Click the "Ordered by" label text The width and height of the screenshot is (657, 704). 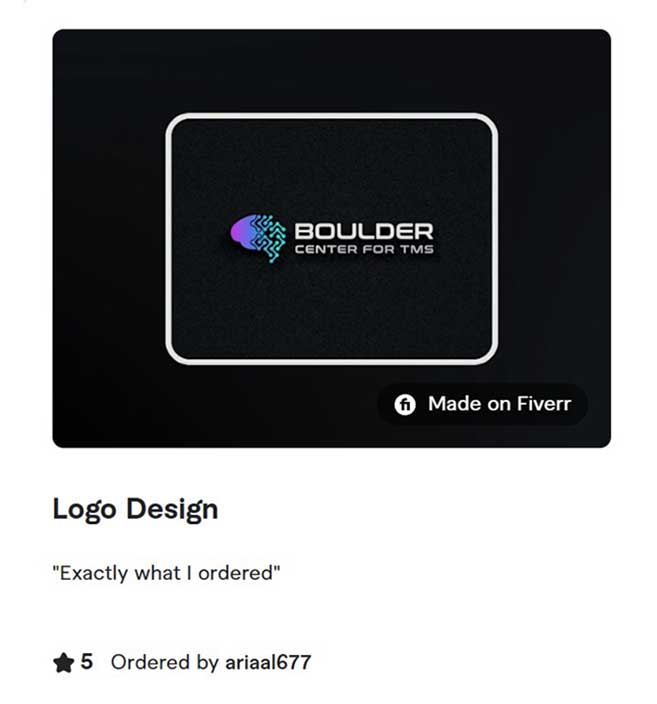pos(165,663)
